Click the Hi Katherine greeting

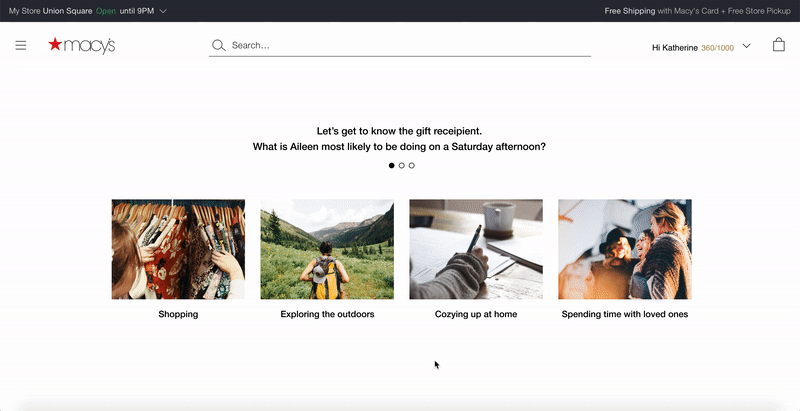[x=675, y=48]
